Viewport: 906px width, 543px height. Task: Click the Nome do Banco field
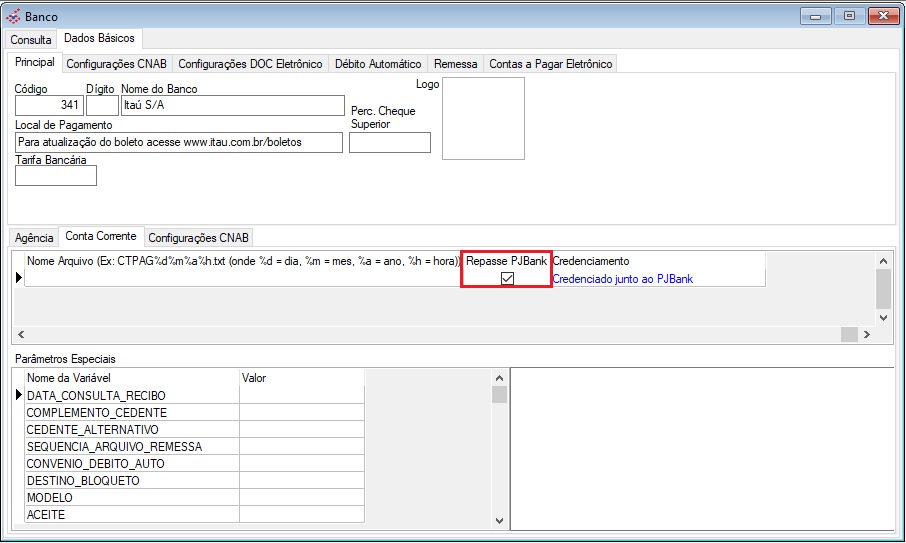coord(232,105)
